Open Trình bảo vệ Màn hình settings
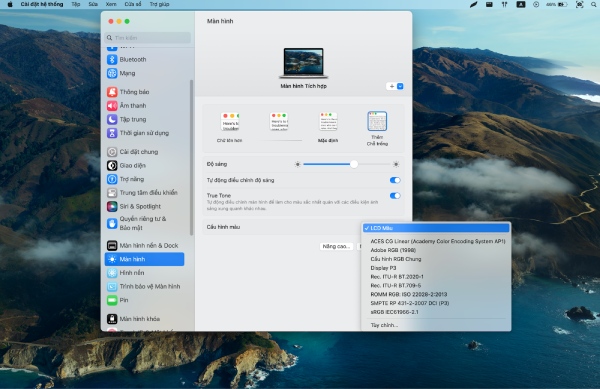This screenshot has height=389, width=600. [x=144, y=286]
